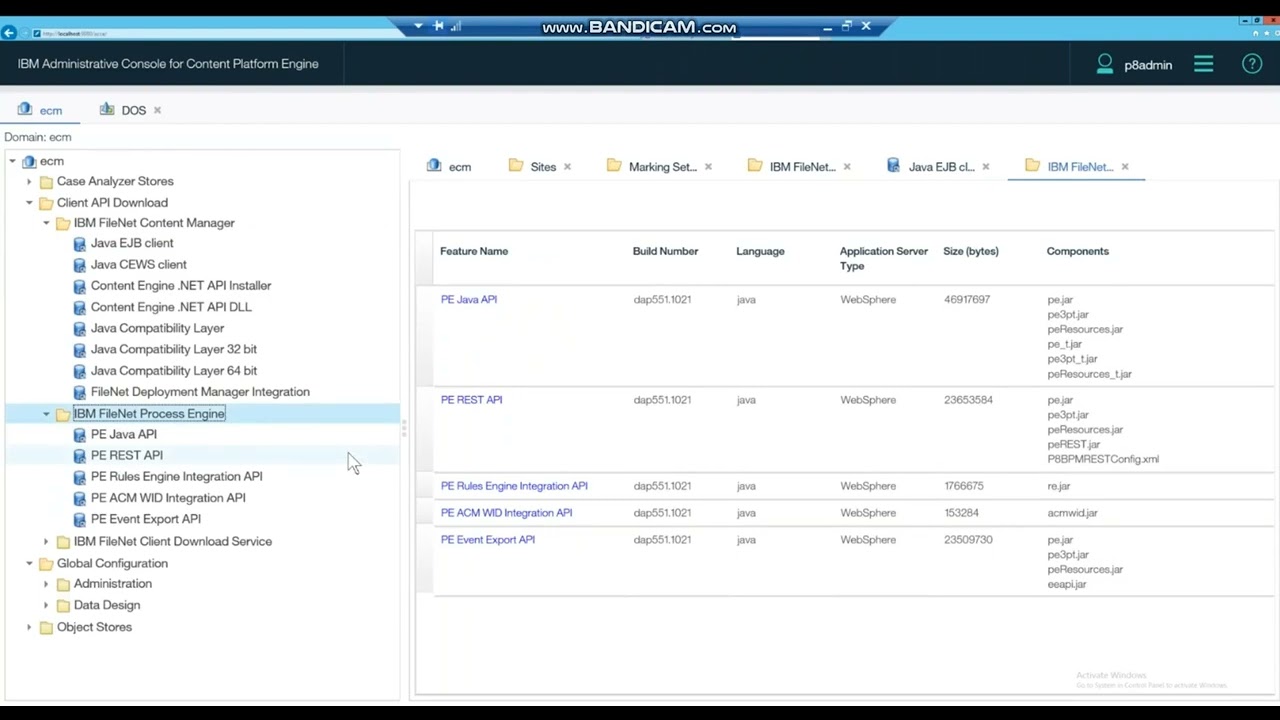Click the ecm domain root icon in tree
1280x720 pixels.
pyautogui.click(x=29, y=161)
